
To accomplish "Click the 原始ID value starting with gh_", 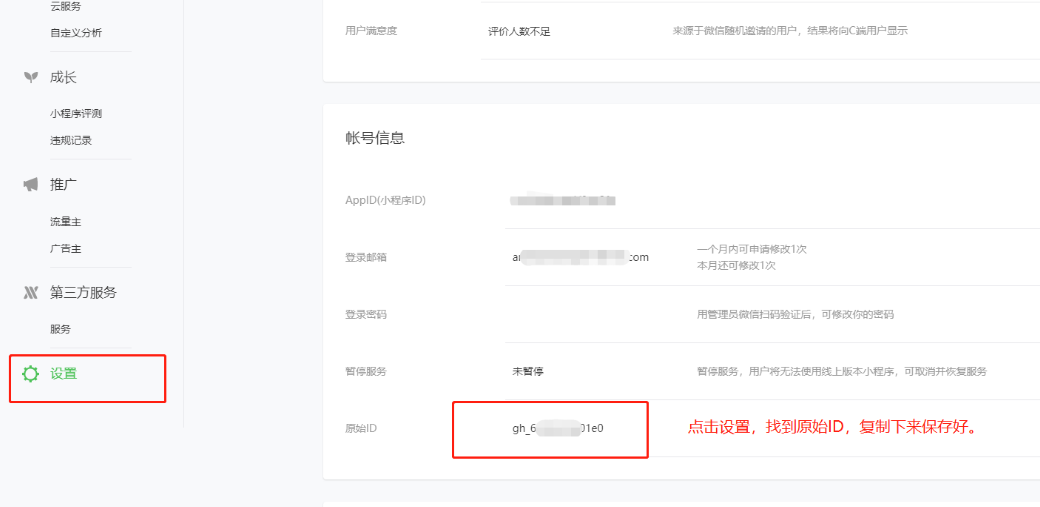I will (x=558, y=428).
